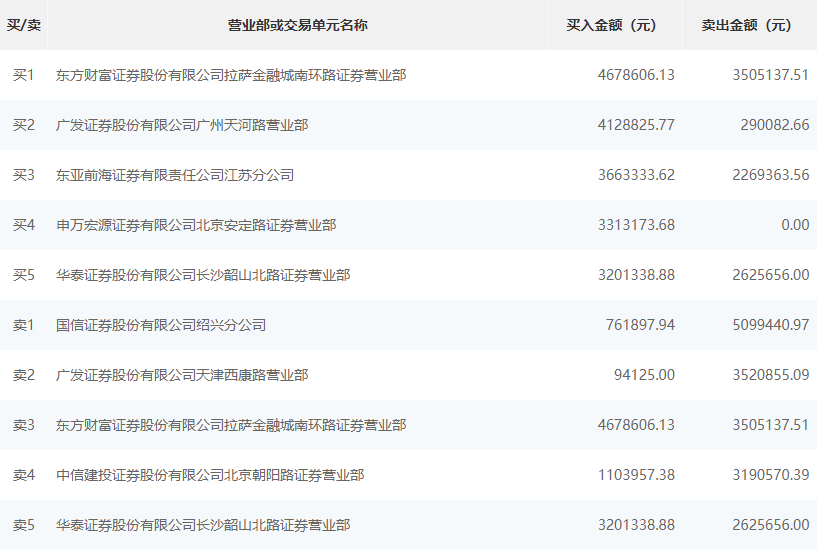Click 申万宏源证券有限公司北京安定路证券营业部
Viewport: 817px width, 549px height.
[x=196, y=225]
